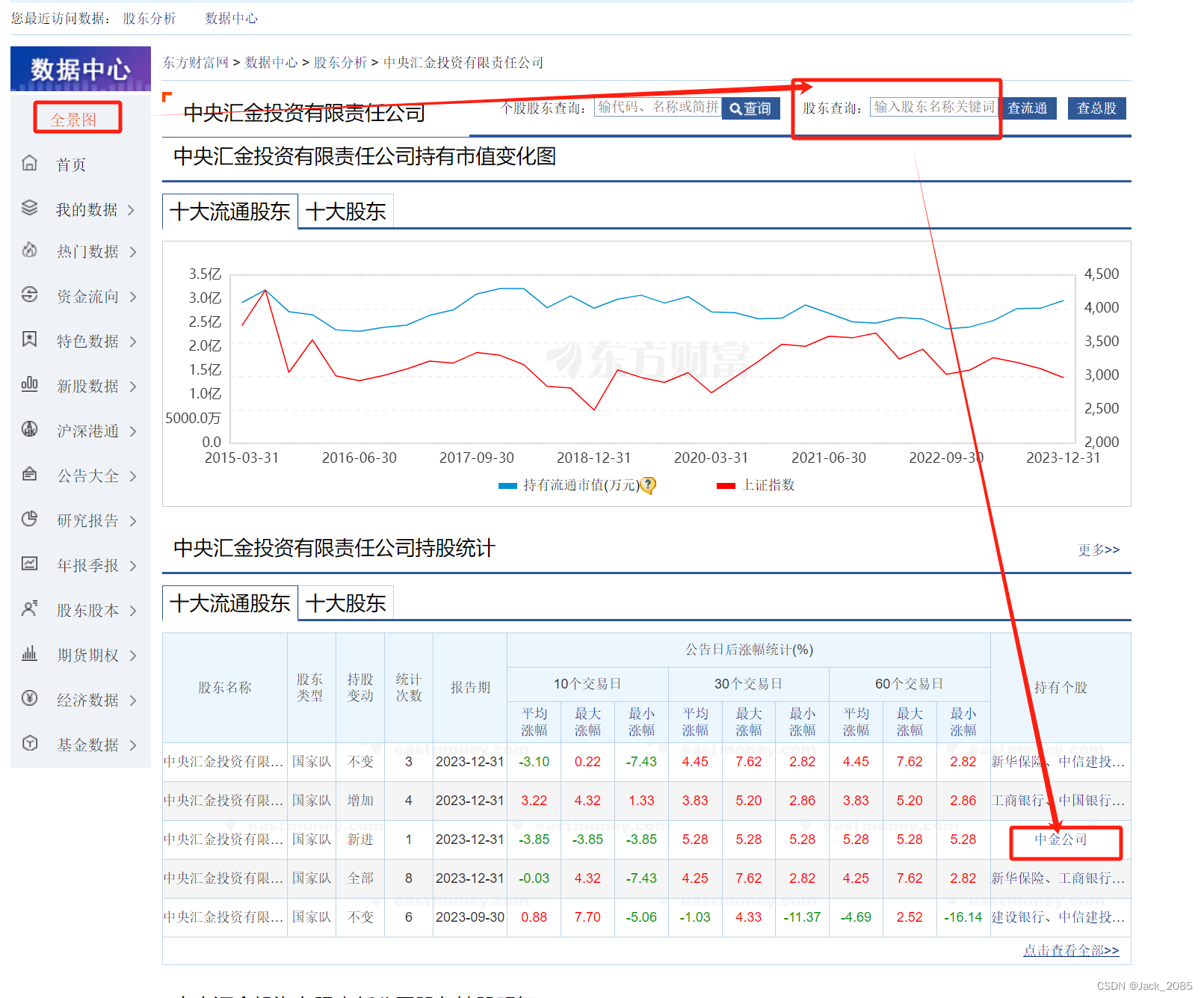The image size is (1204, 998).
Task: Click 股东分析 in the breadcrumb
Action: pyautogui.click(x=340, y=63)
